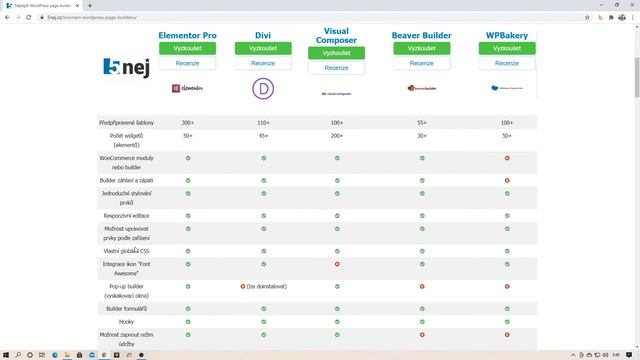Open Recenze for Beaver Builder

coord(422,63)
